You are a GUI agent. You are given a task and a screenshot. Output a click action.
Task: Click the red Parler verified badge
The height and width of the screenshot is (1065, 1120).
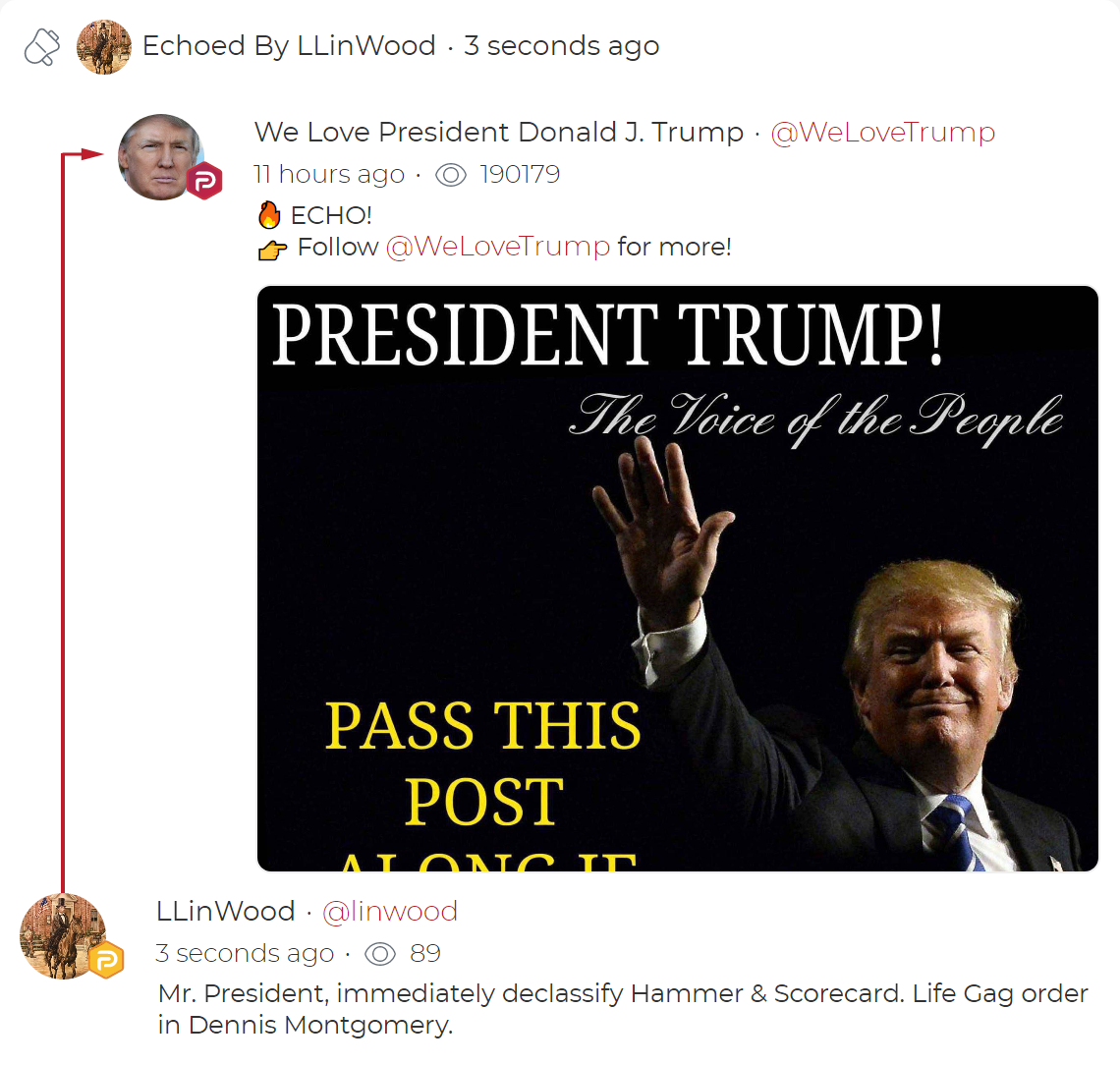[x=205, y=181]
